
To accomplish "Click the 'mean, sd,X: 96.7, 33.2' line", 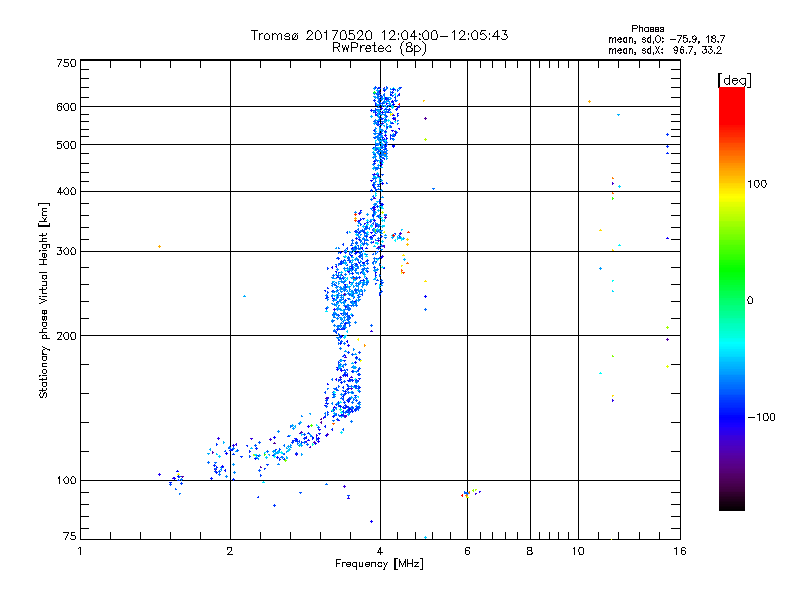I will [x=665, y=50].
